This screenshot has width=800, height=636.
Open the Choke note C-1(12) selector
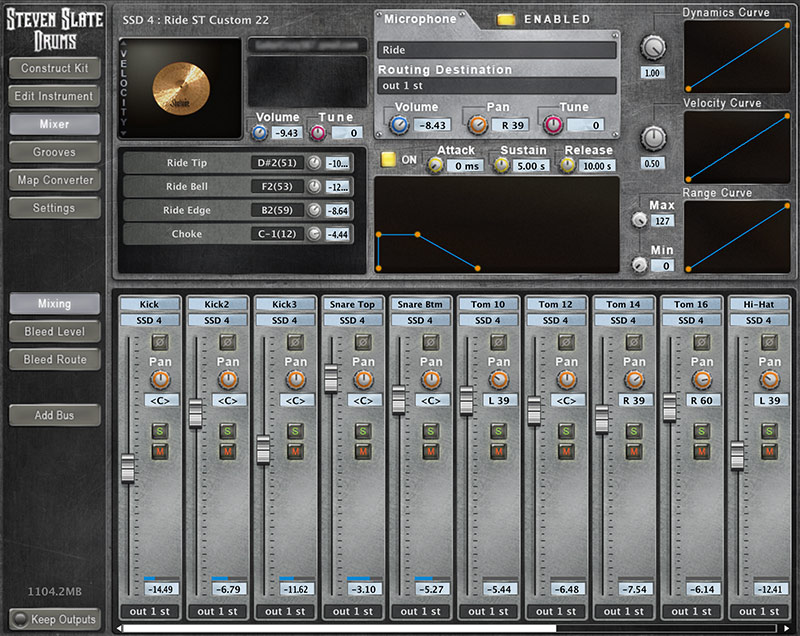[277, 234]
